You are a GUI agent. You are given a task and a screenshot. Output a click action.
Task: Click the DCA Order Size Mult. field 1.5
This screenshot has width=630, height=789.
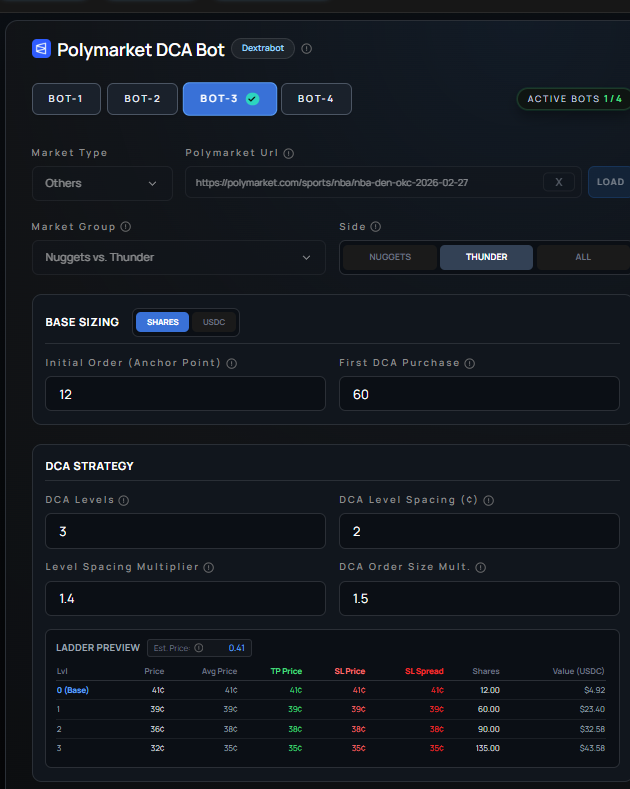[479, 598]
